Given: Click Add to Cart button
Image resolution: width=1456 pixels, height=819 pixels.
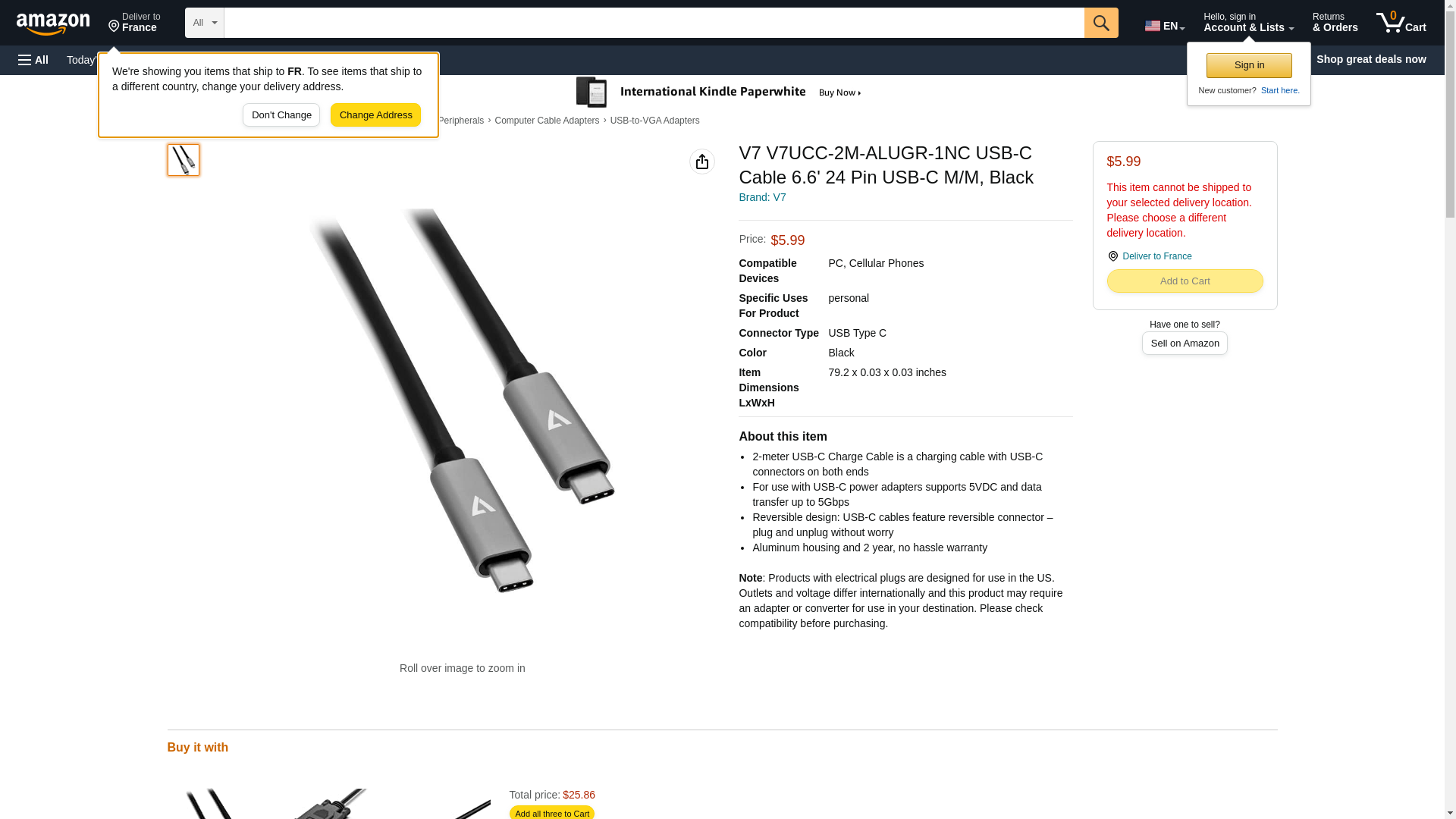Looking at the screenshot, I should tap(1185, 281).
